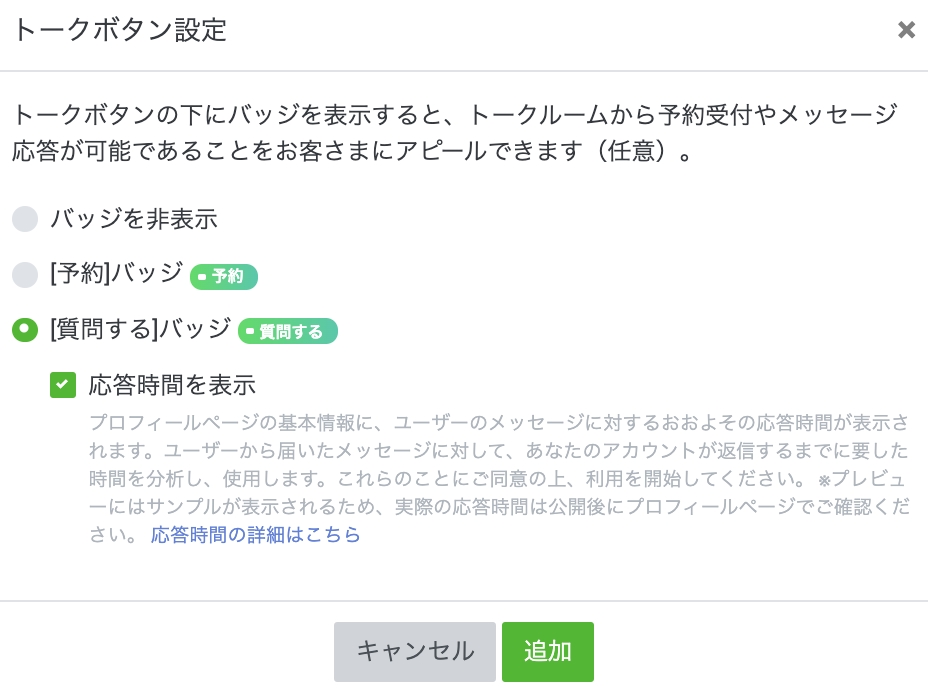Click the バッジを非表示 label text
928x692 pixels.
[134, 219]
